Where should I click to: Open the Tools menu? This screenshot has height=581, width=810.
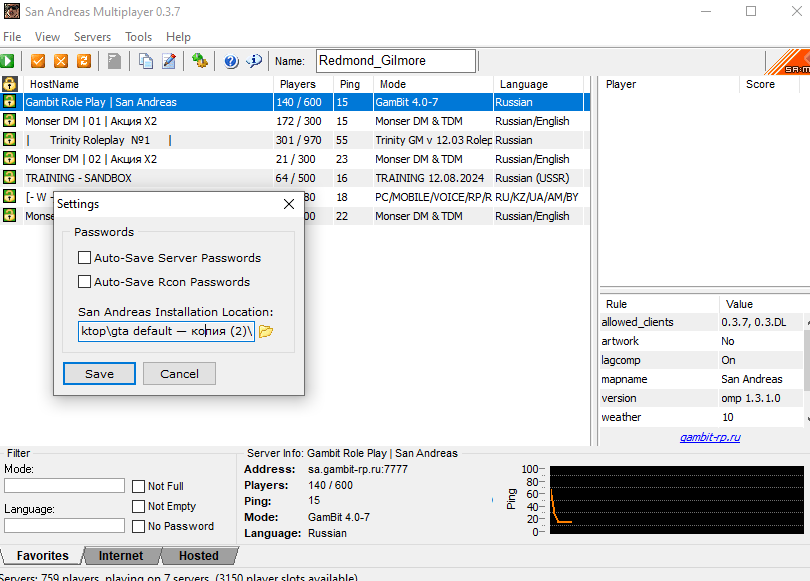138,37
